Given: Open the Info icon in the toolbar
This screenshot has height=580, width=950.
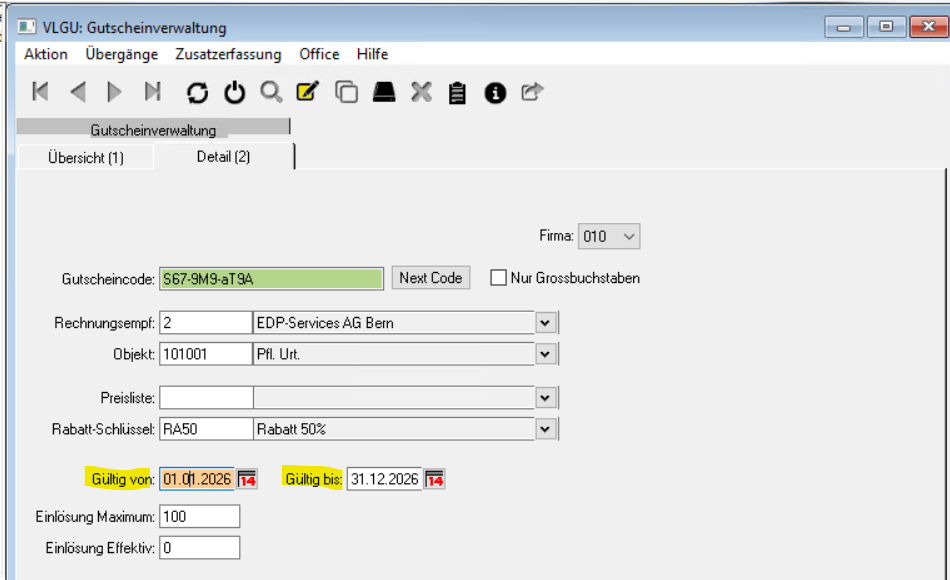Looking at the screenshot, I should coord(494,92).
